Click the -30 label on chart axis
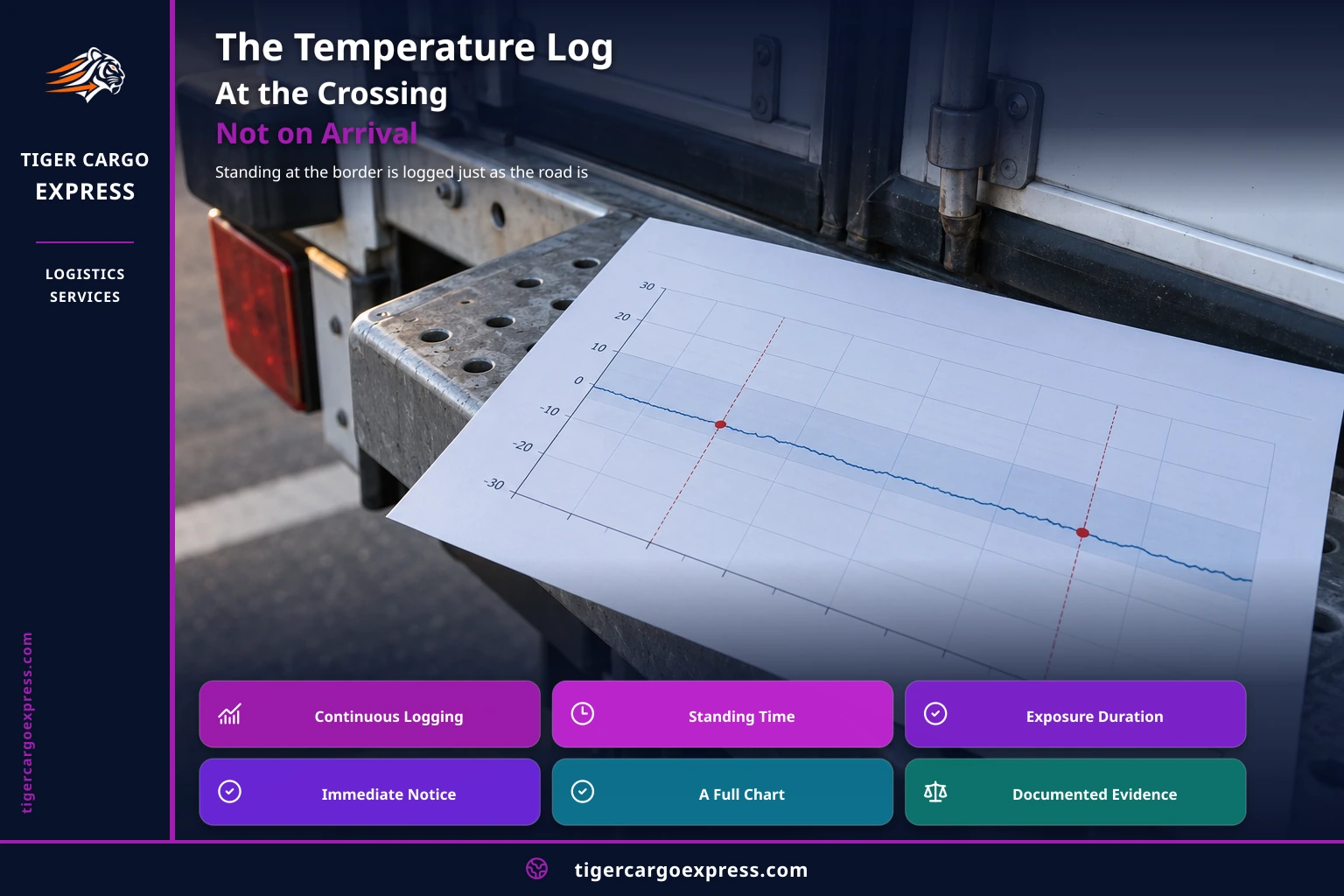This screenshot has height=896, width=1344. coord(494,484)
